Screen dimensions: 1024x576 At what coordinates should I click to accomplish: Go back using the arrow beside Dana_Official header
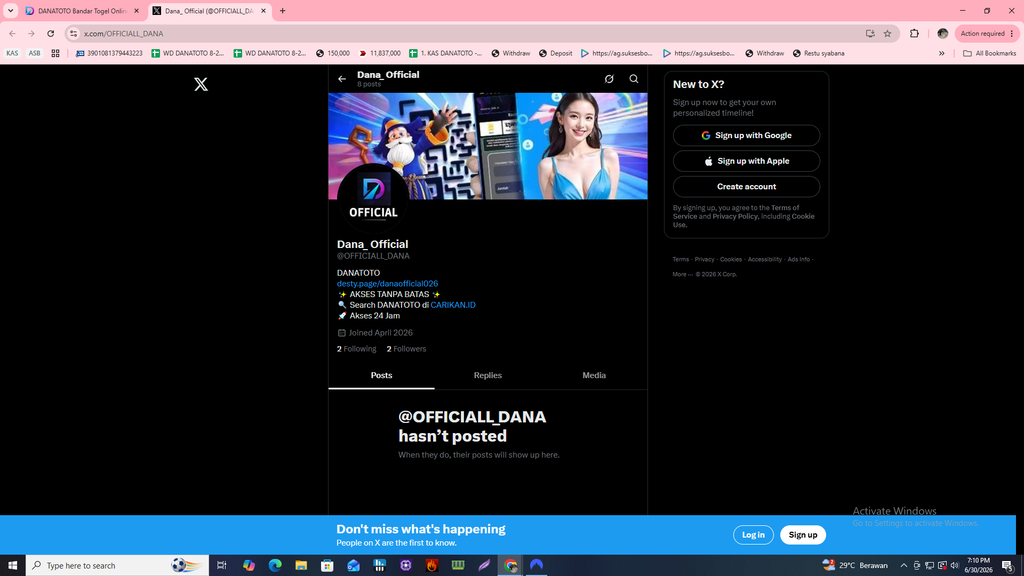pos(342,79)
